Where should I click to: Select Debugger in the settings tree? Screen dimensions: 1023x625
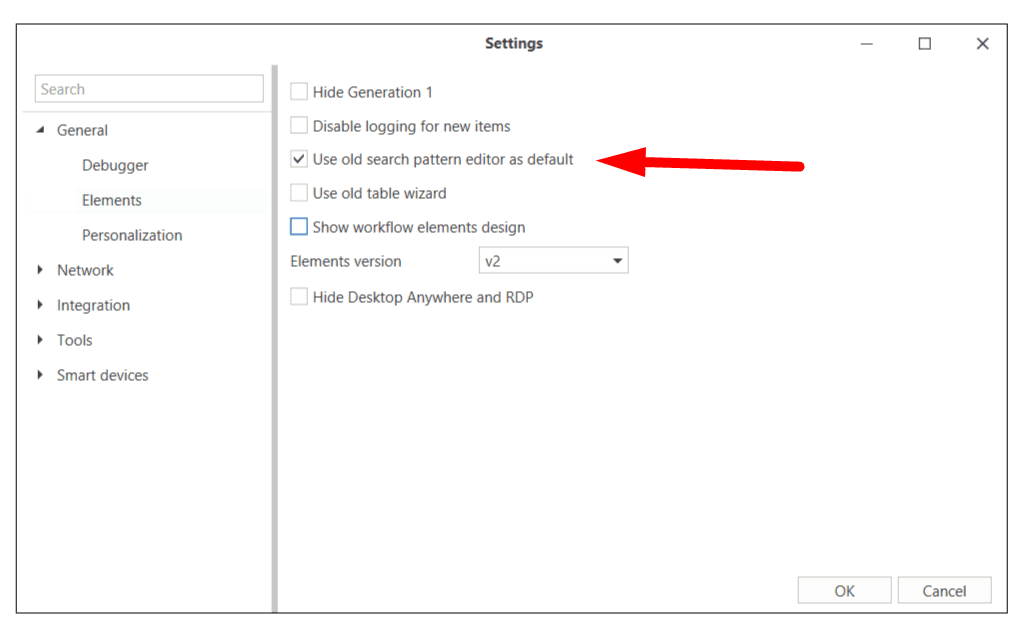pyautogui.click(x=115, y=165)
